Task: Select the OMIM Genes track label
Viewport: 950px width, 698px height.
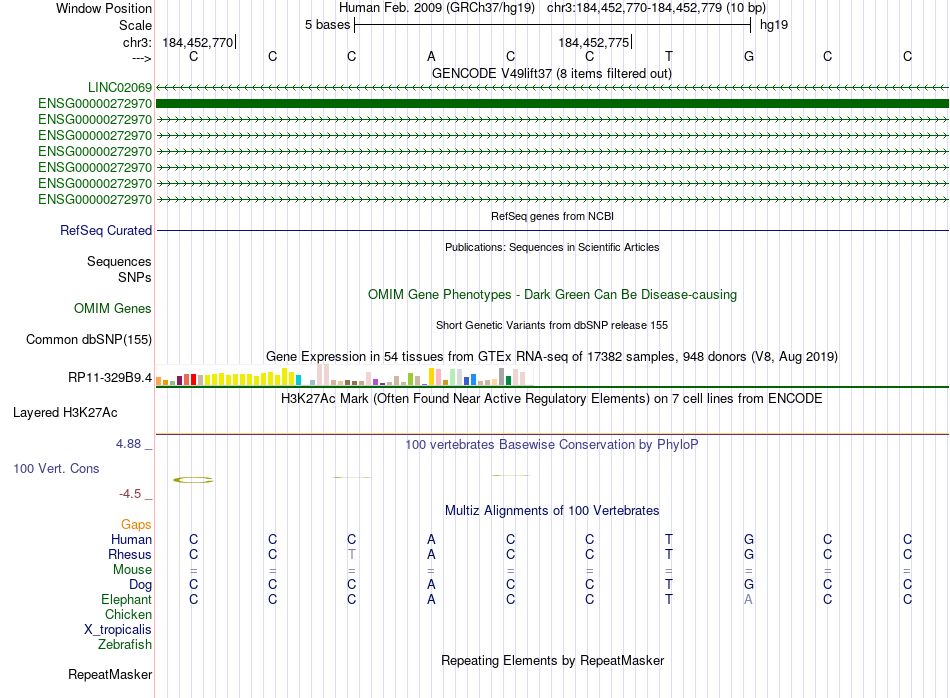Action: pos(113,308)
